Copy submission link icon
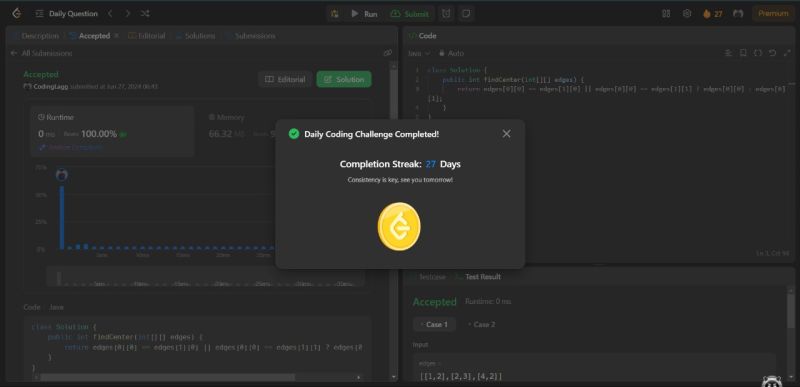Viewport: 800px width, 387px height. [388, 53]
